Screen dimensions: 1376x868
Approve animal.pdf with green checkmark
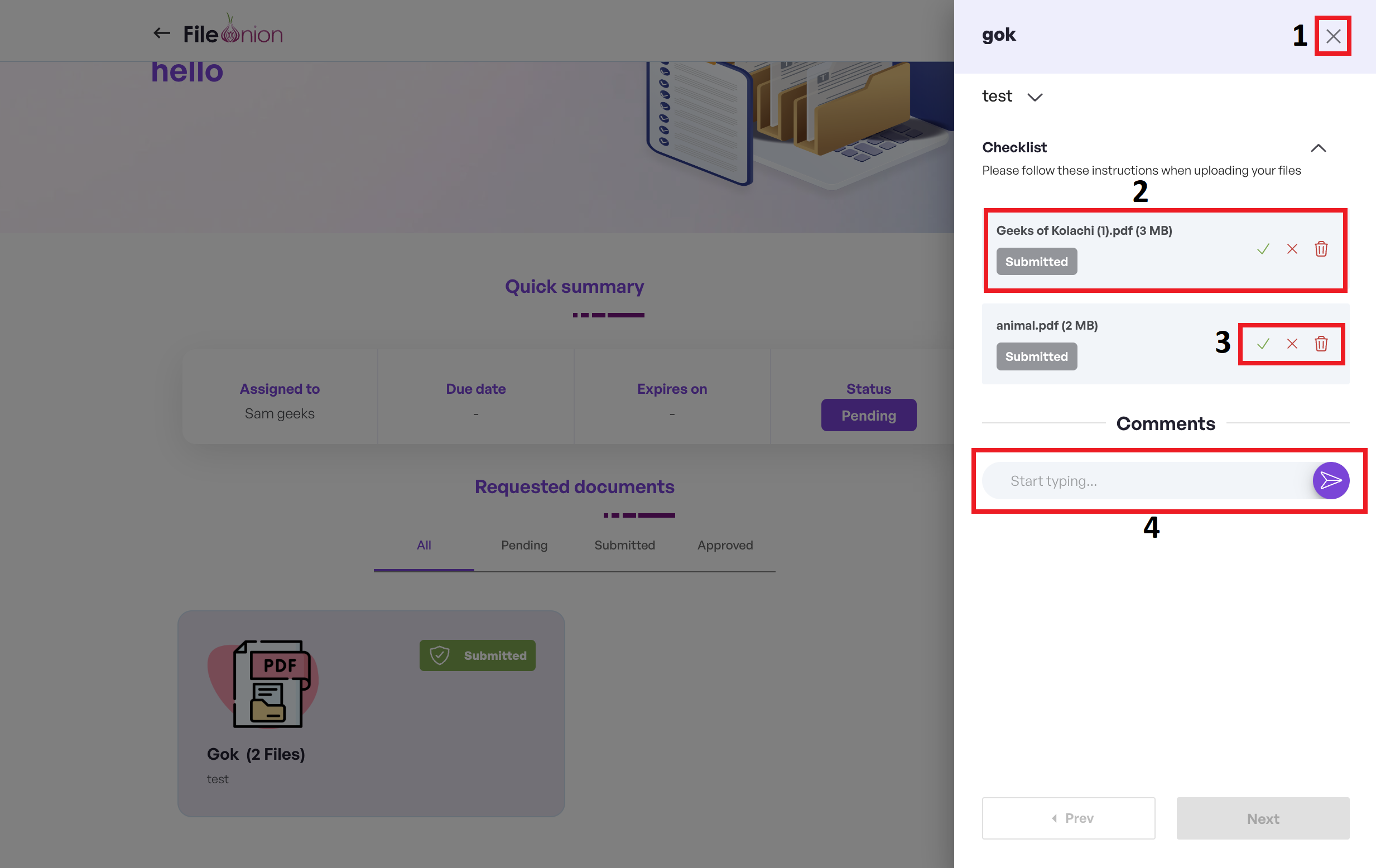(x=1263, y=344)
